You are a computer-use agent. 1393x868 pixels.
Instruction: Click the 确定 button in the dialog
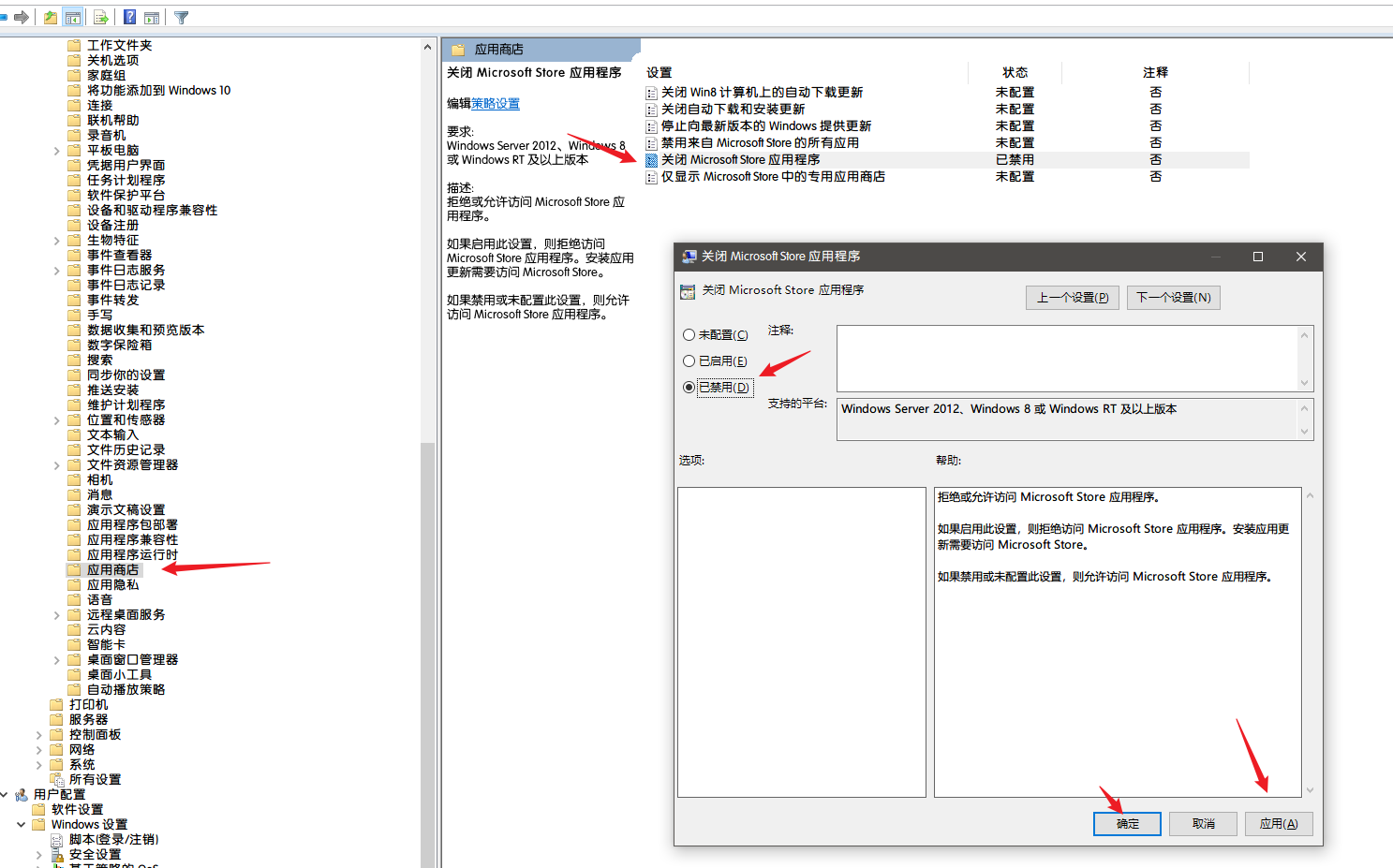coord(1126,823)
